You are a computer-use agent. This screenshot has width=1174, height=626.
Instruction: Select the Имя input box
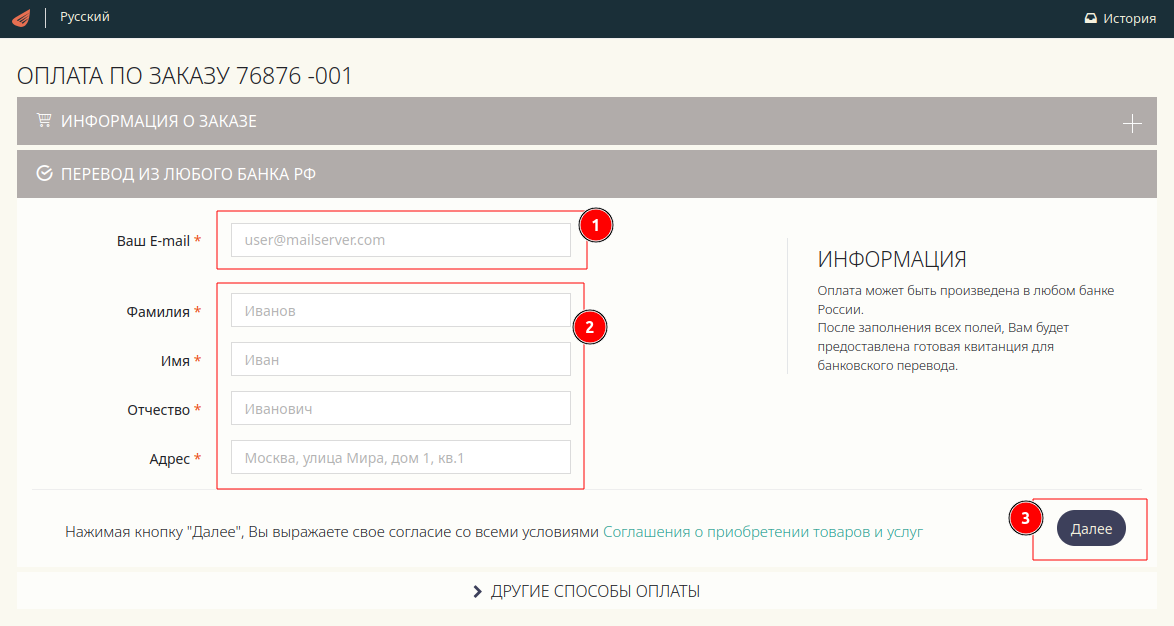(400, 359)
